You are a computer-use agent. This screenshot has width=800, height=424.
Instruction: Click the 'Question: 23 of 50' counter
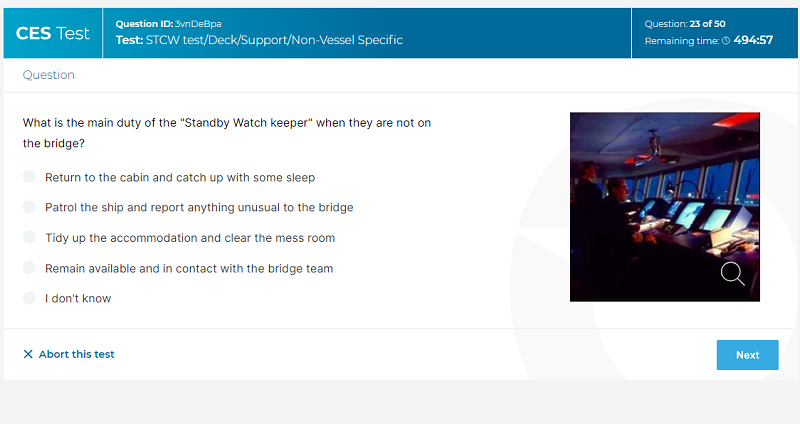[x=685, y=23]
